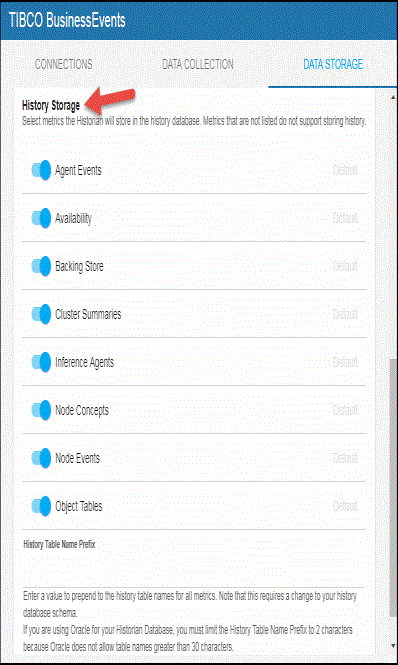Click Default button for Cluster Summaries
The image size is (398, 665).
[345, 314]
